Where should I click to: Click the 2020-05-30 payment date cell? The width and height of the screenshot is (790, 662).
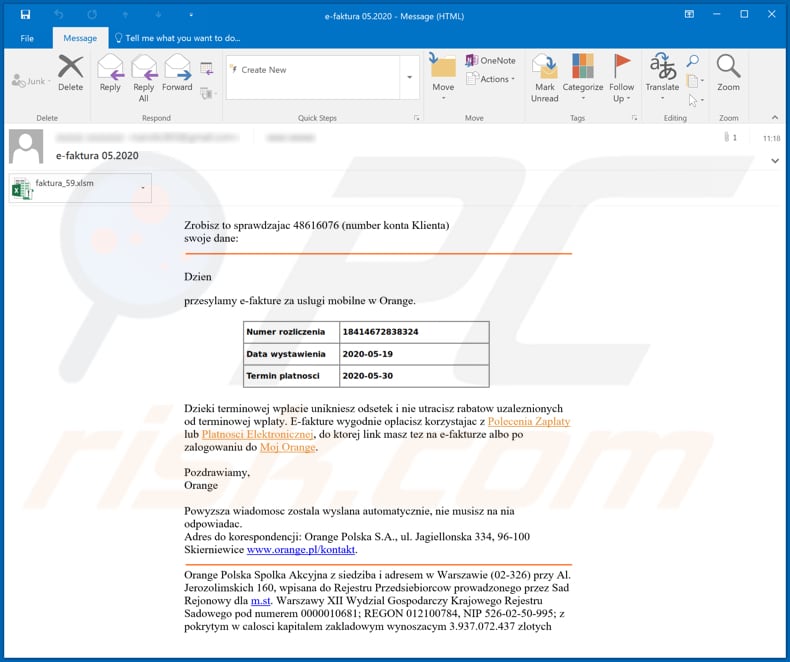point(414,376)
